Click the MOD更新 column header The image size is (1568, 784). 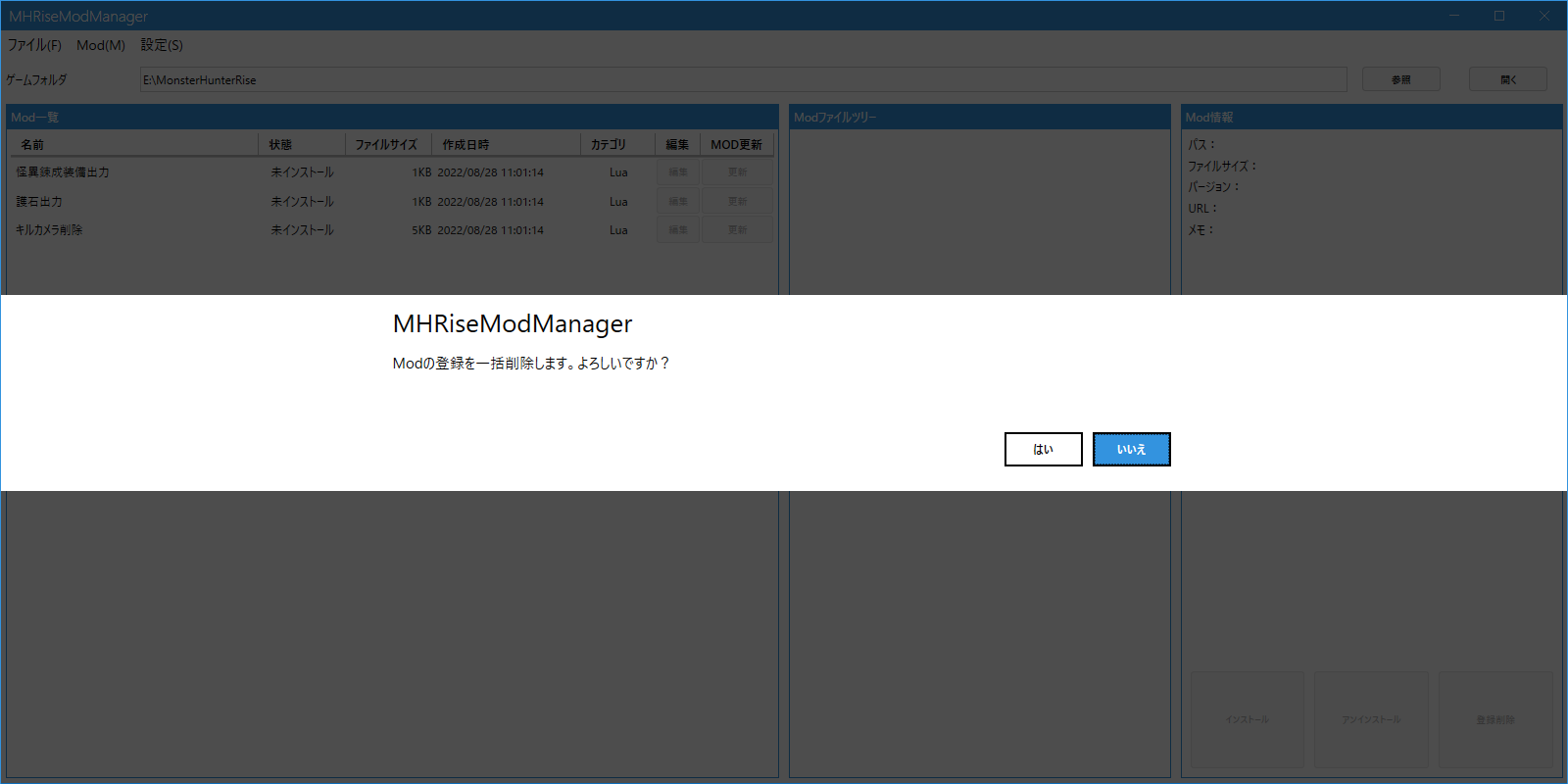click(737, 144)
